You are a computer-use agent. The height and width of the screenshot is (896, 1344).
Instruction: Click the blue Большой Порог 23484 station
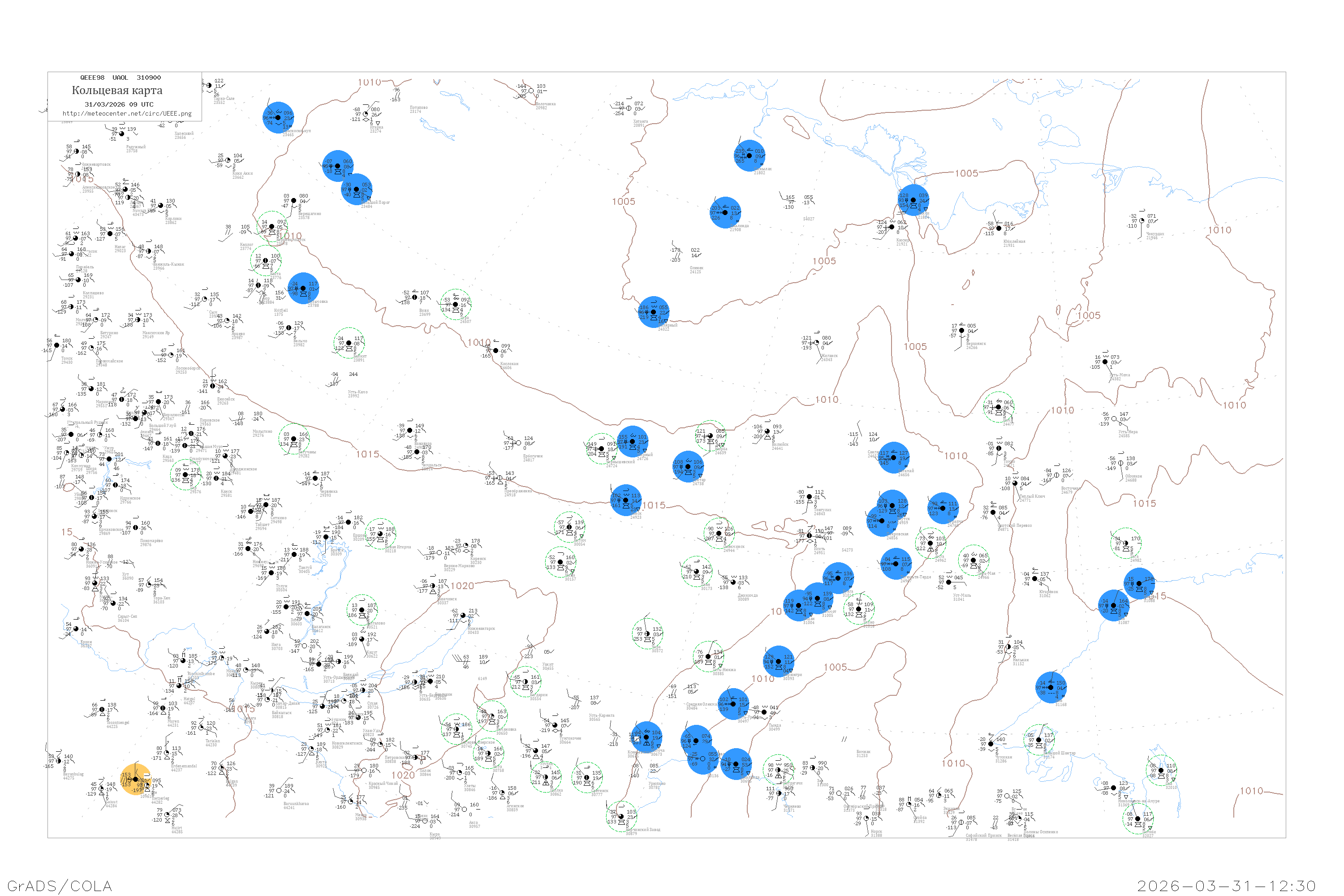click(357, 189)
